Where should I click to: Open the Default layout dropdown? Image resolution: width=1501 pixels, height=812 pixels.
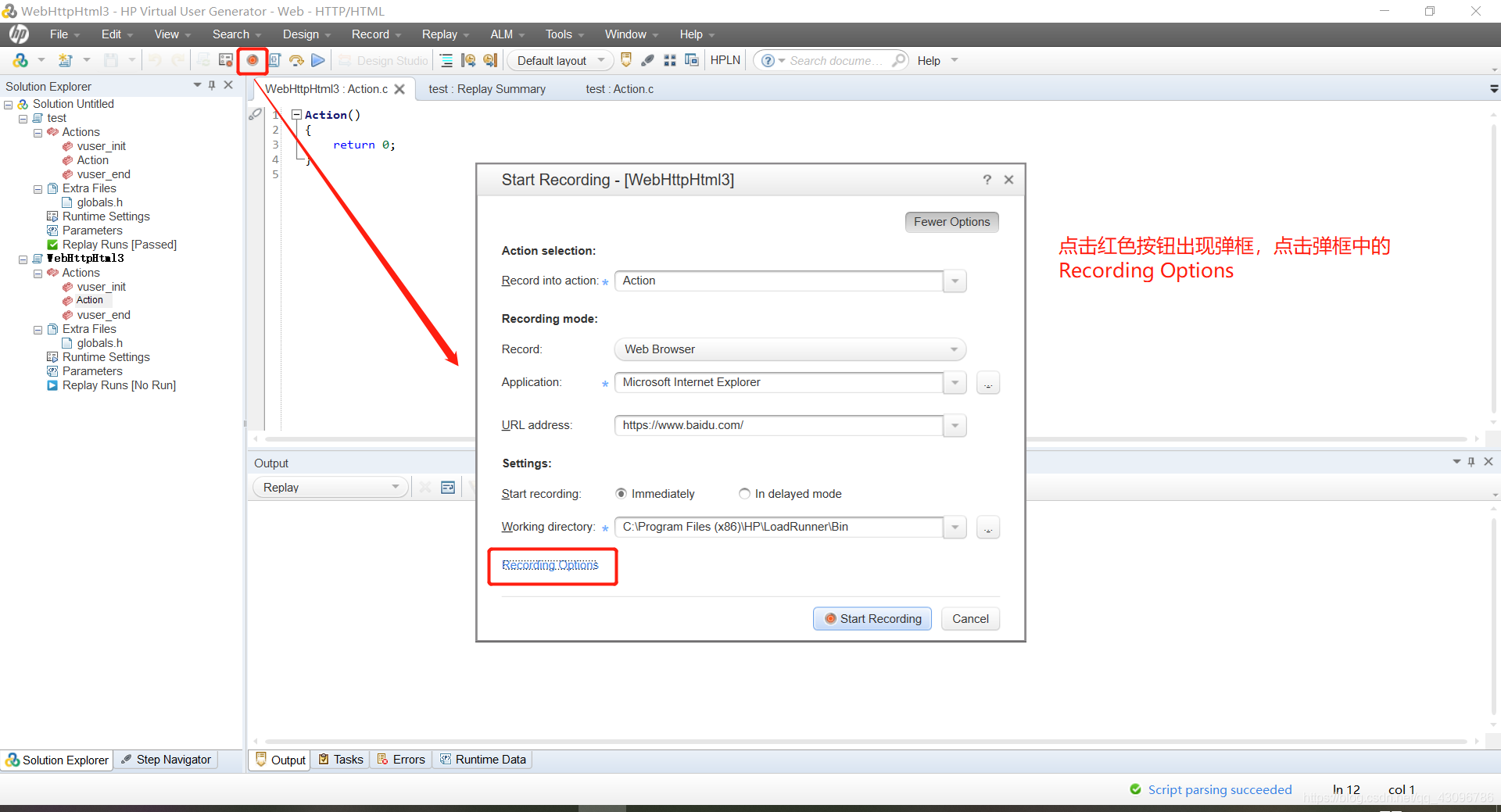[561, 60]
